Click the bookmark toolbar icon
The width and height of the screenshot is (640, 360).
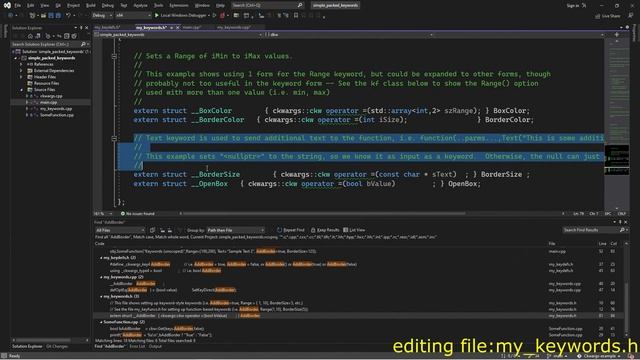click(x=296, y=16)
